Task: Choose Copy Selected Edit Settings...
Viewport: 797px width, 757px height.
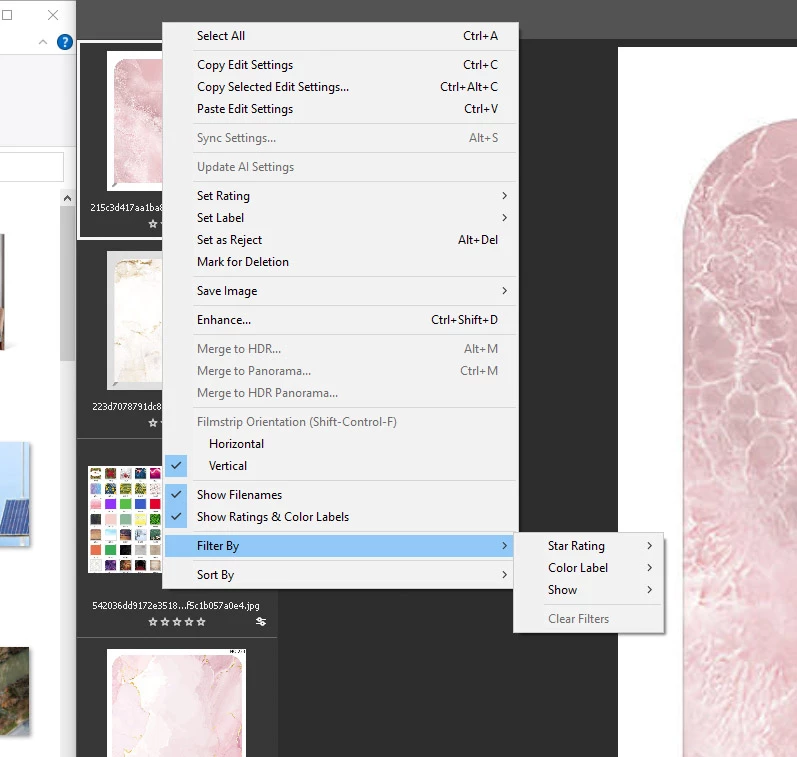Action: (341, 87)
